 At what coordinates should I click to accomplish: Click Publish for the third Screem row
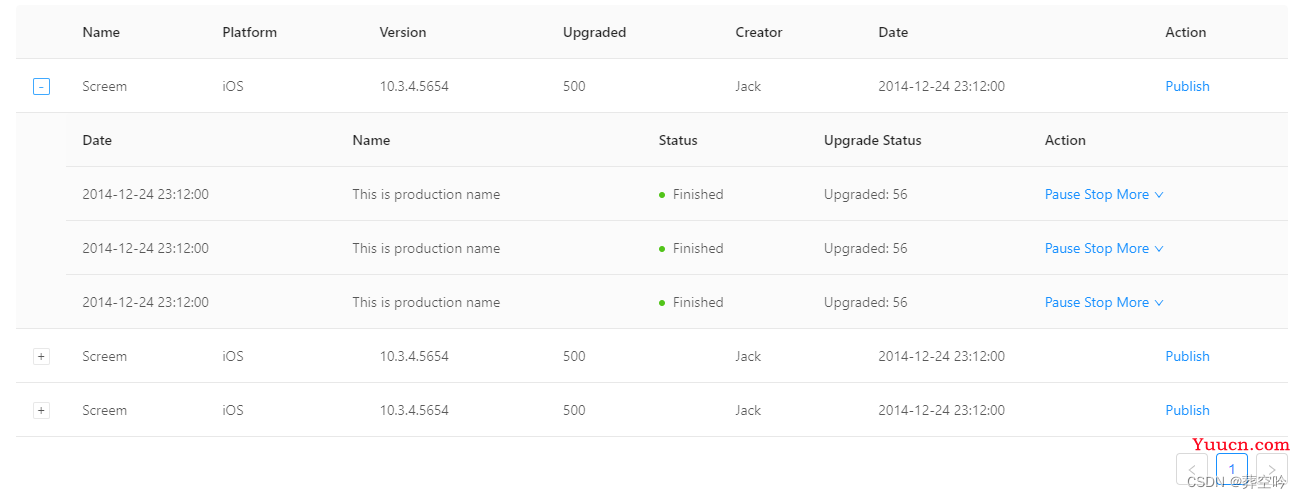tap(1187, 411)
